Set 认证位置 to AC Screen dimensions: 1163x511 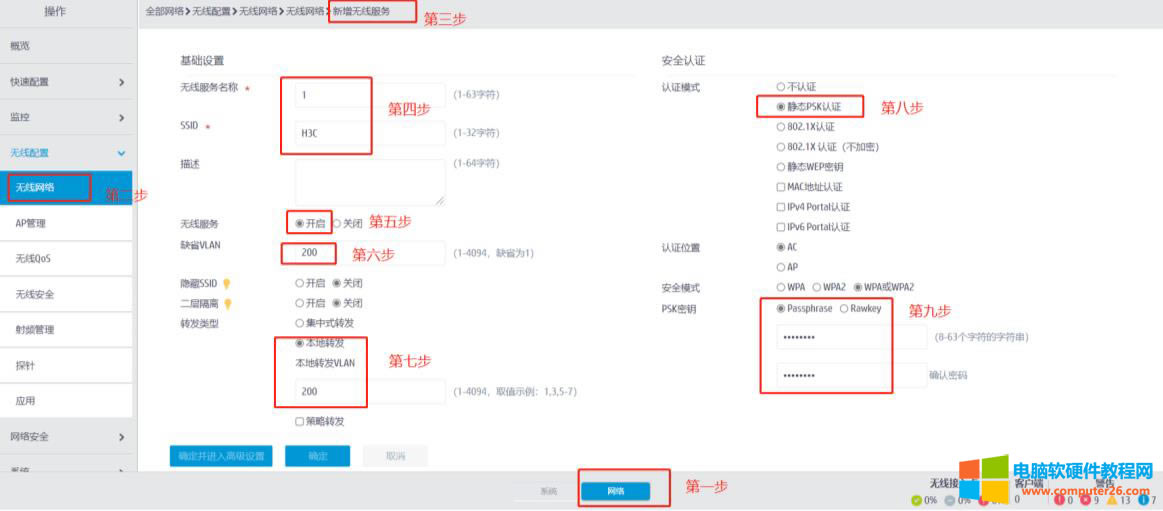point(780,247)
